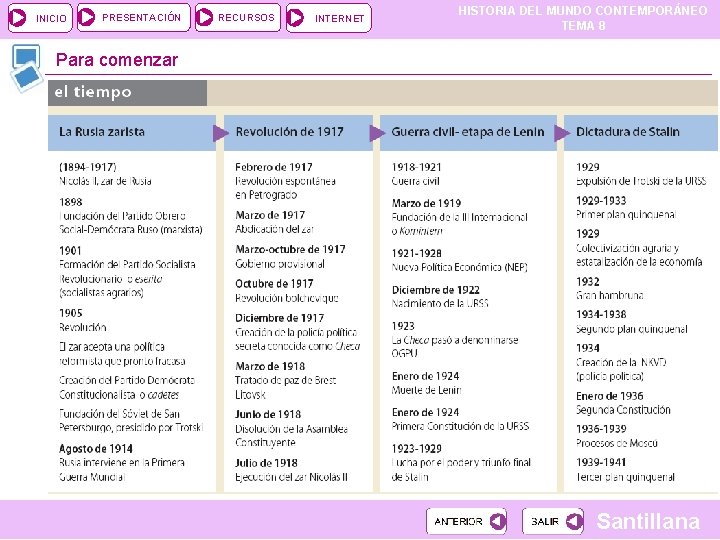Click the 'HISTORIA DEL MUNDO CONTEMPORÁNEO' title
Image resolution: width=720 pixels, height=540 pixels.
583,11
